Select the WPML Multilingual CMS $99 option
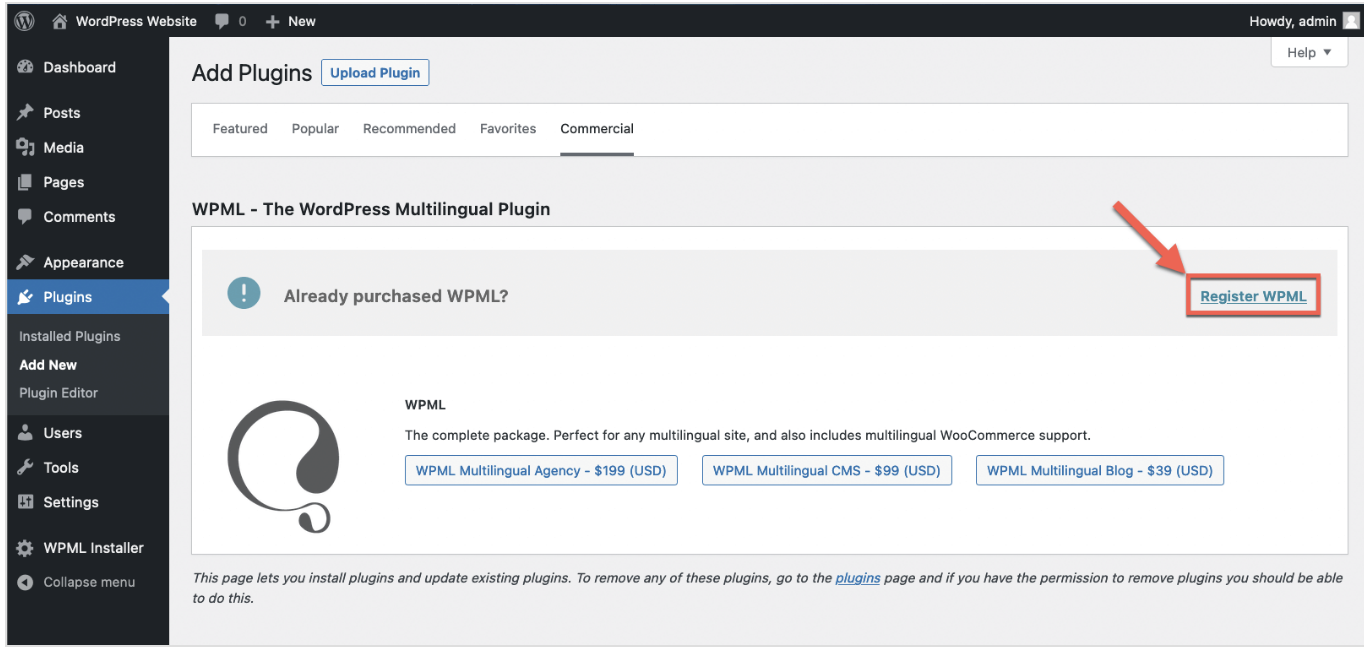 826,470
